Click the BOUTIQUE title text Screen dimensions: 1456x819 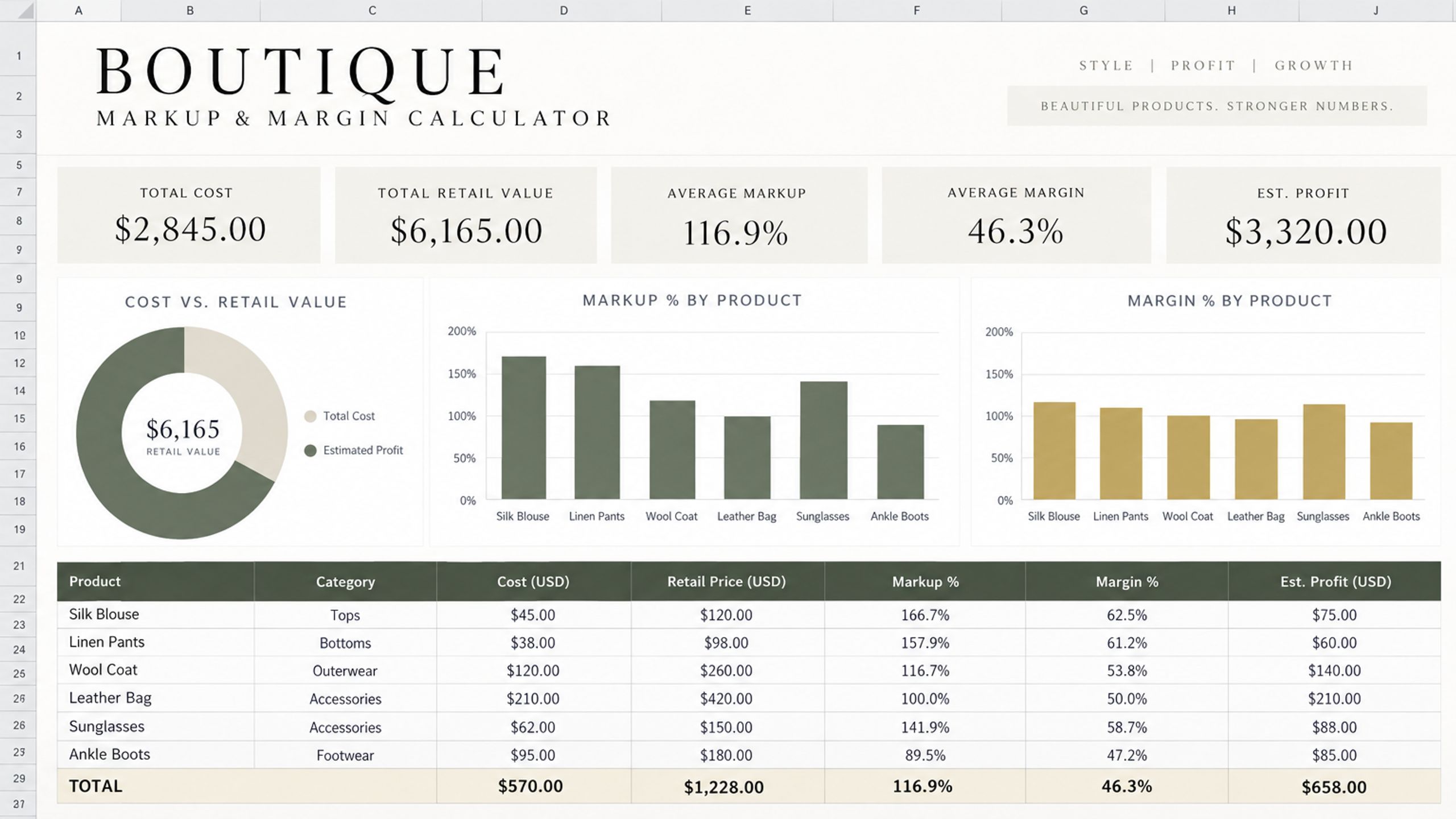[301, 73]
